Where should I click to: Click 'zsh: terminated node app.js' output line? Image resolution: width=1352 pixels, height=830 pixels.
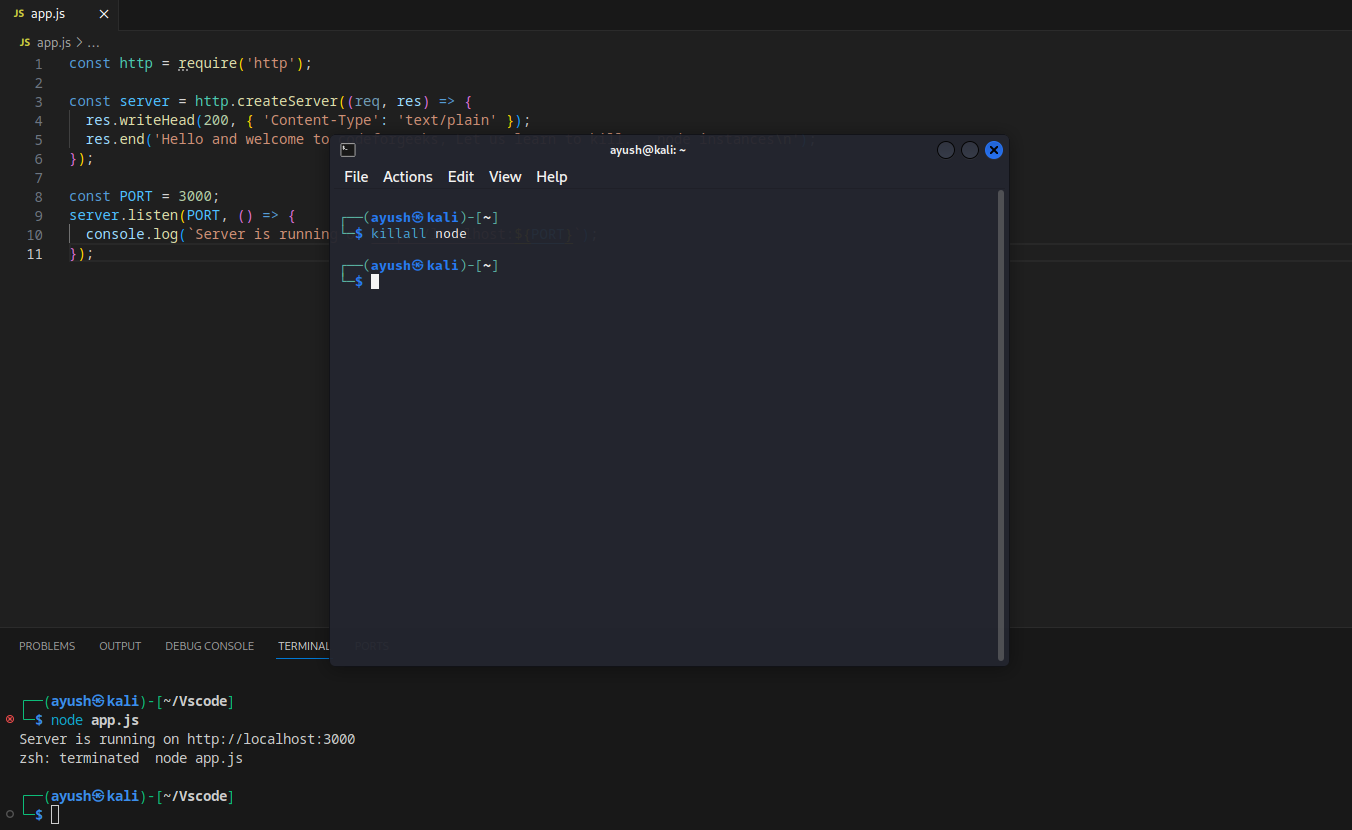(131, 758)
